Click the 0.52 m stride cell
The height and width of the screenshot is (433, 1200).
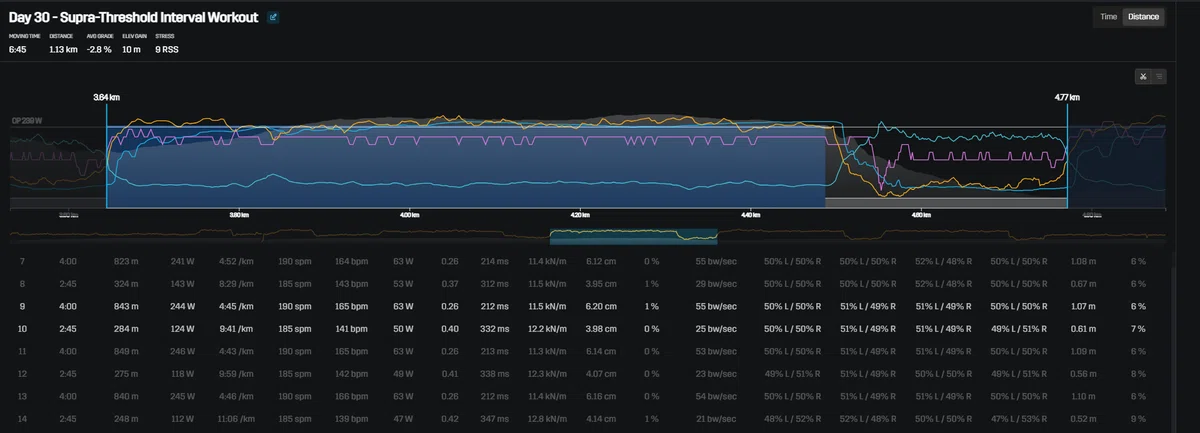(1084, 418)
